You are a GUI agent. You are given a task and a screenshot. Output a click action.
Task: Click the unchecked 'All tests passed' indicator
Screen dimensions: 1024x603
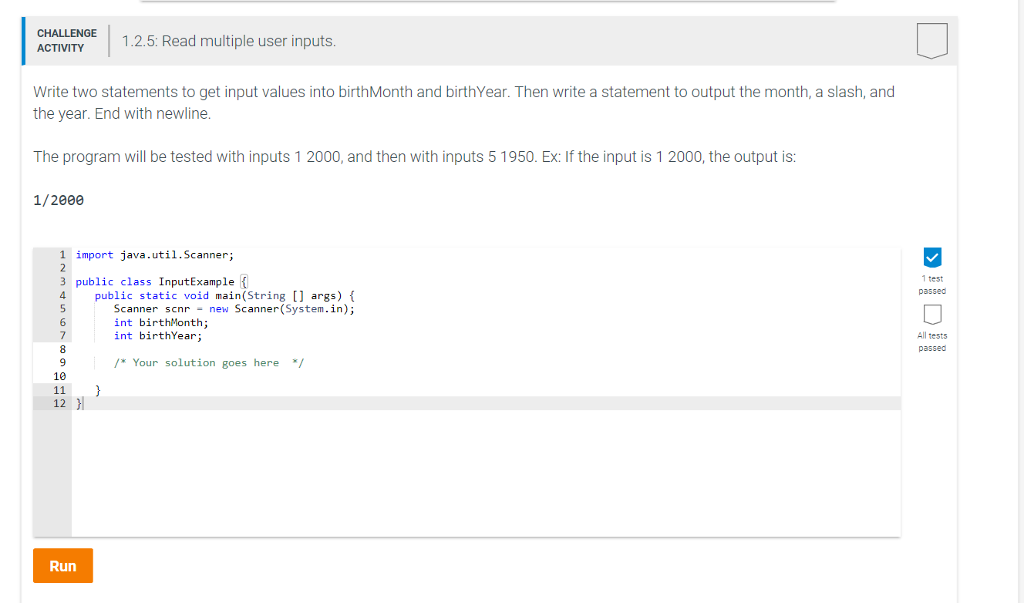tap(932, 315)
